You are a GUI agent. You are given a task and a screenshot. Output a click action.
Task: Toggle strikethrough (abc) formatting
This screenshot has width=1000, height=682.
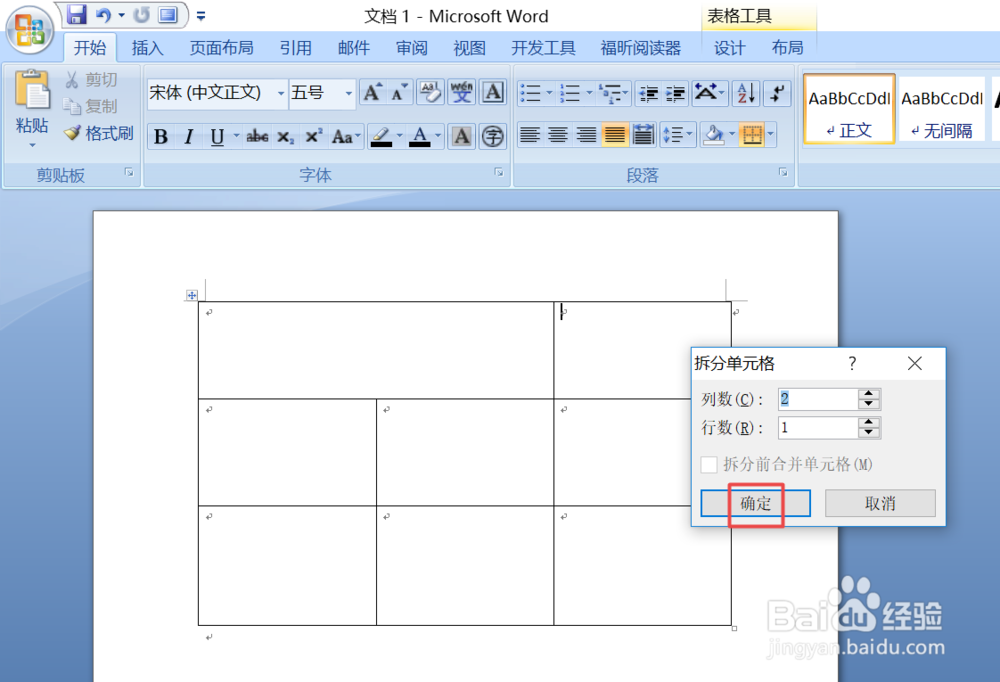257,136
